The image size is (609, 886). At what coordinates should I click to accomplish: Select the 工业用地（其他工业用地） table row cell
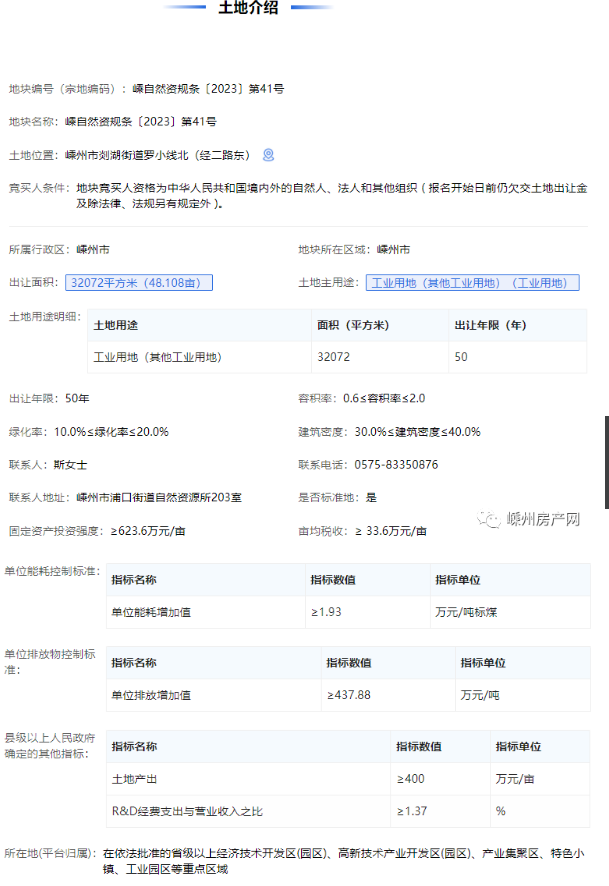157,357
